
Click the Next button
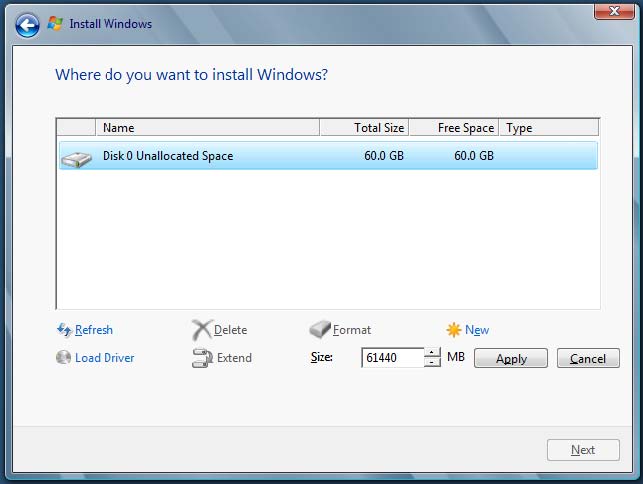click(x=583, y=450)
